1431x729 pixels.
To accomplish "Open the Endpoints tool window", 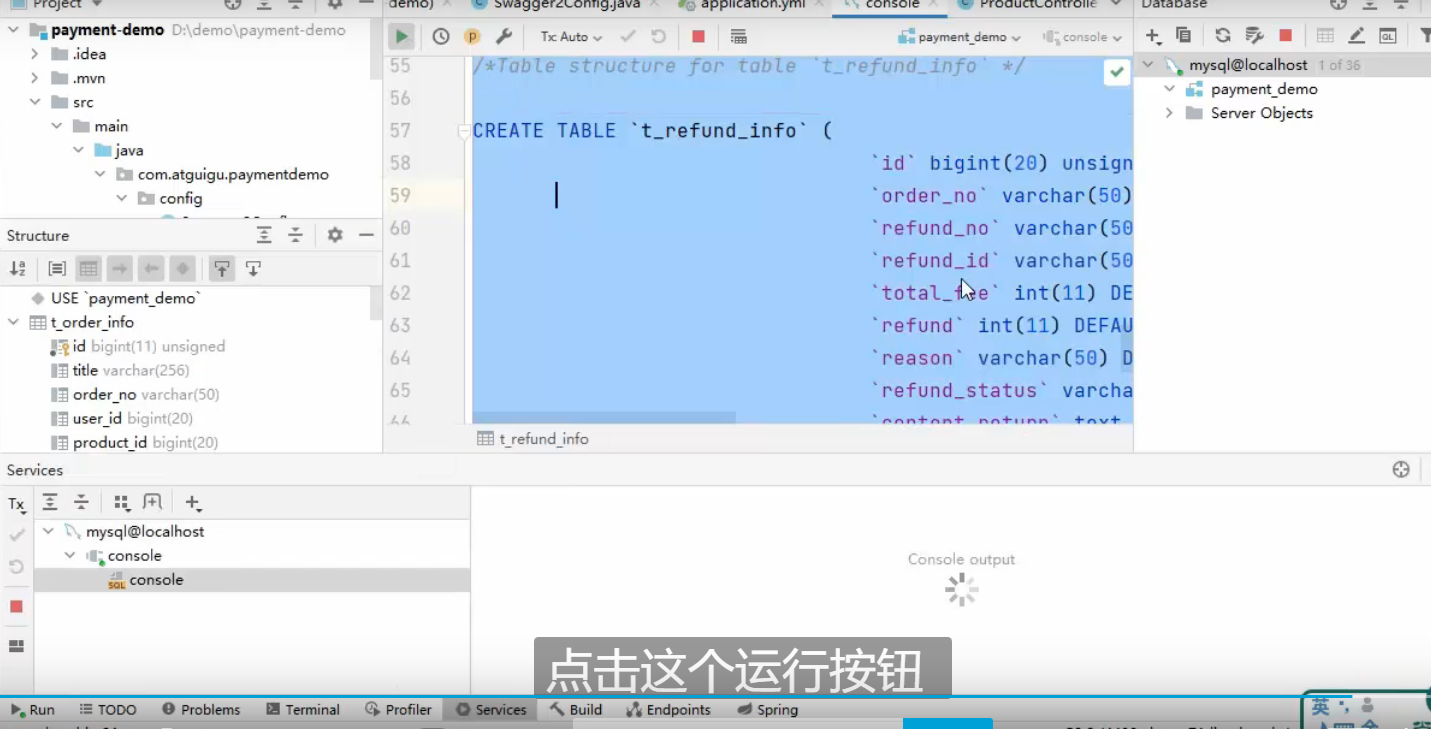I will coord(668,709).
